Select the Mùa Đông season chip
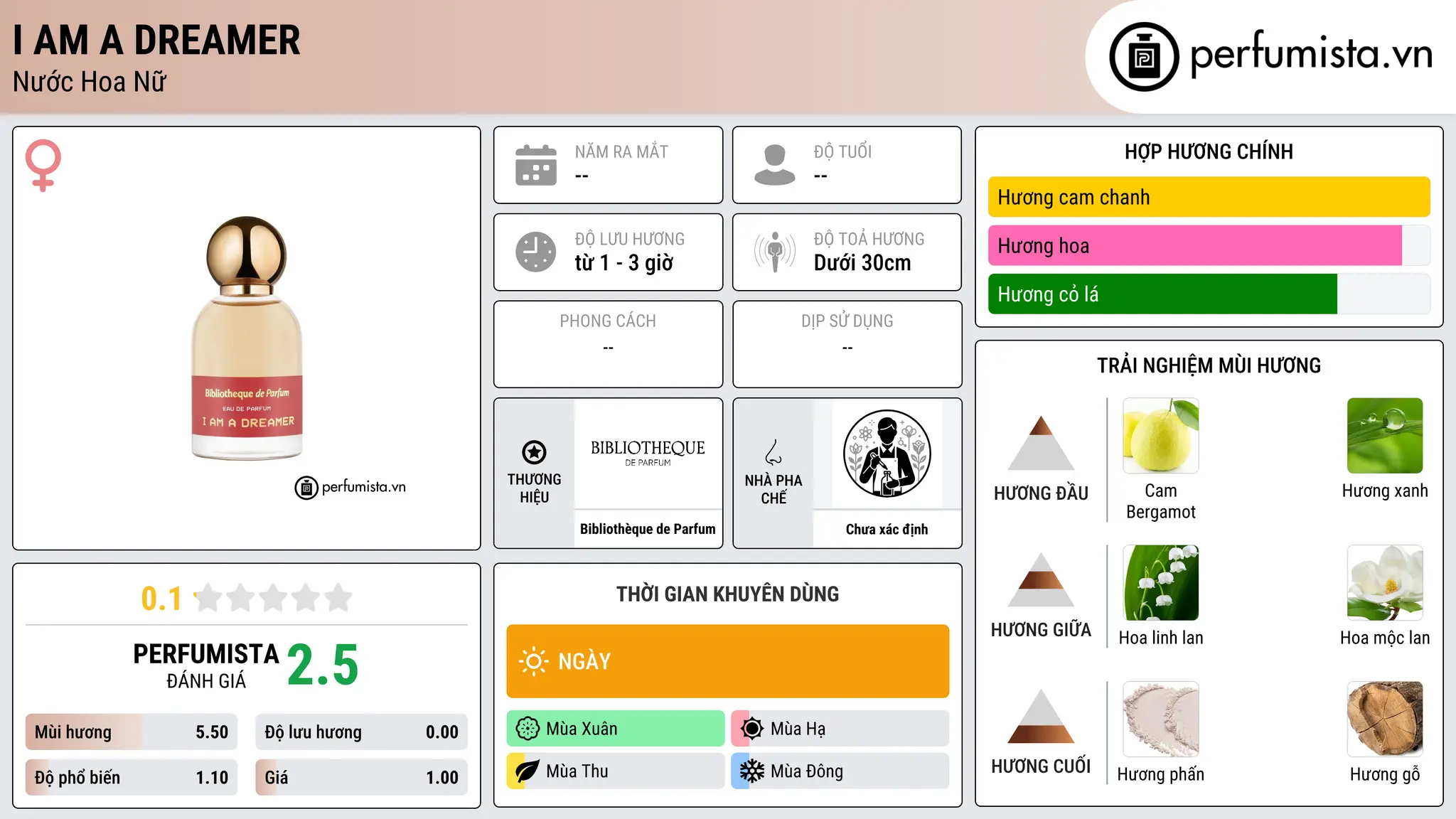Screen dimensions: 1456x819 point(840,771)
